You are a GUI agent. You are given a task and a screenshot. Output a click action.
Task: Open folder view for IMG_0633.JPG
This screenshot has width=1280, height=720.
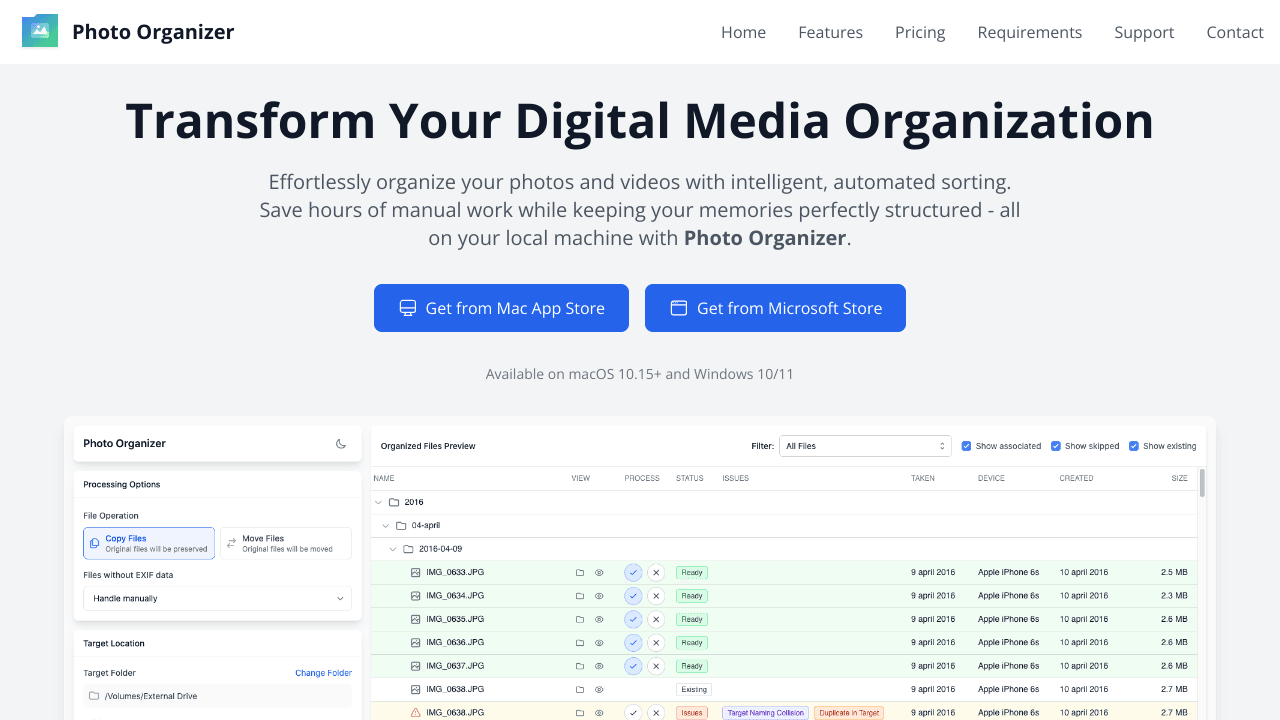(x=580, y=573)
